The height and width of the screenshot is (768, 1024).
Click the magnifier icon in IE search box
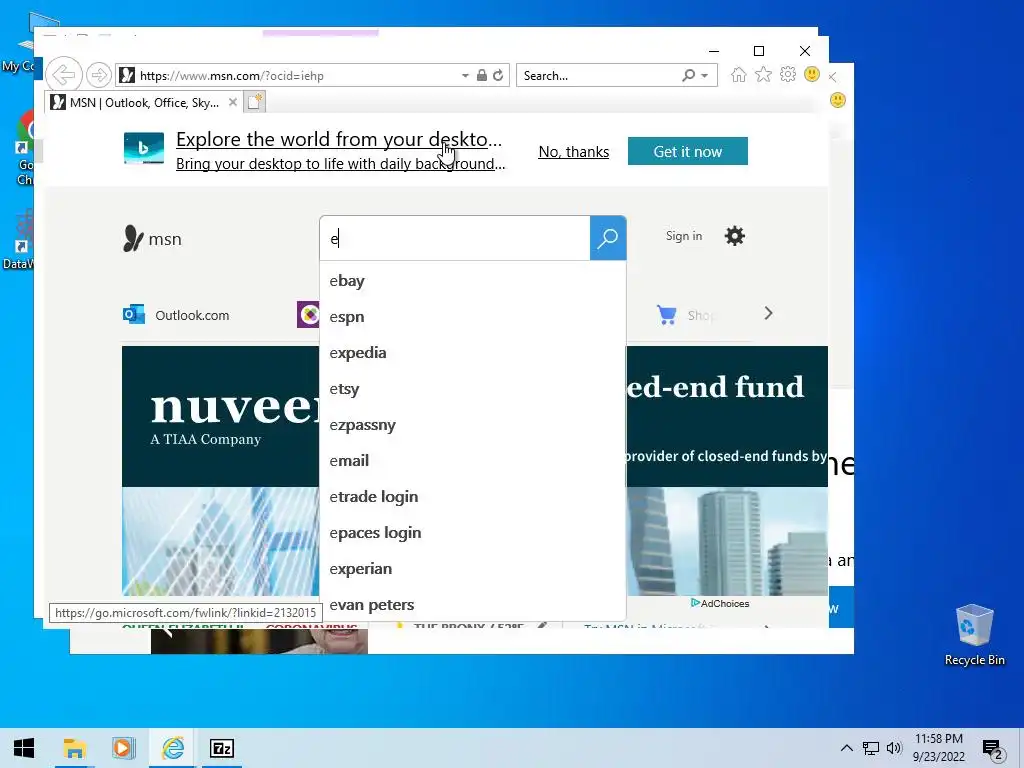(688, 75)
